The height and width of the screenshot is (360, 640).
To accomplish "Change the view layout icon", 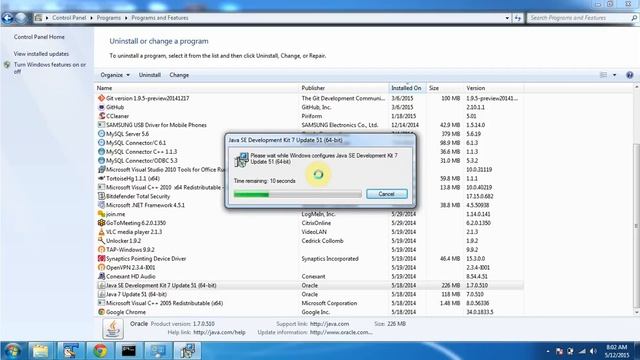I will click(603, 75).
